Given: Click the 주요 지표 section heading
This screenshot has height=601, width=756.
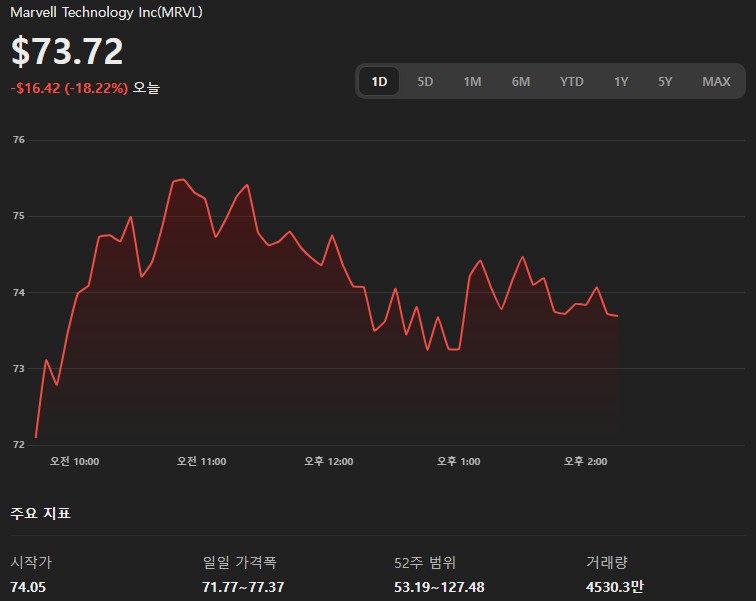Looking at the screenshot, I should pos(40,513).
